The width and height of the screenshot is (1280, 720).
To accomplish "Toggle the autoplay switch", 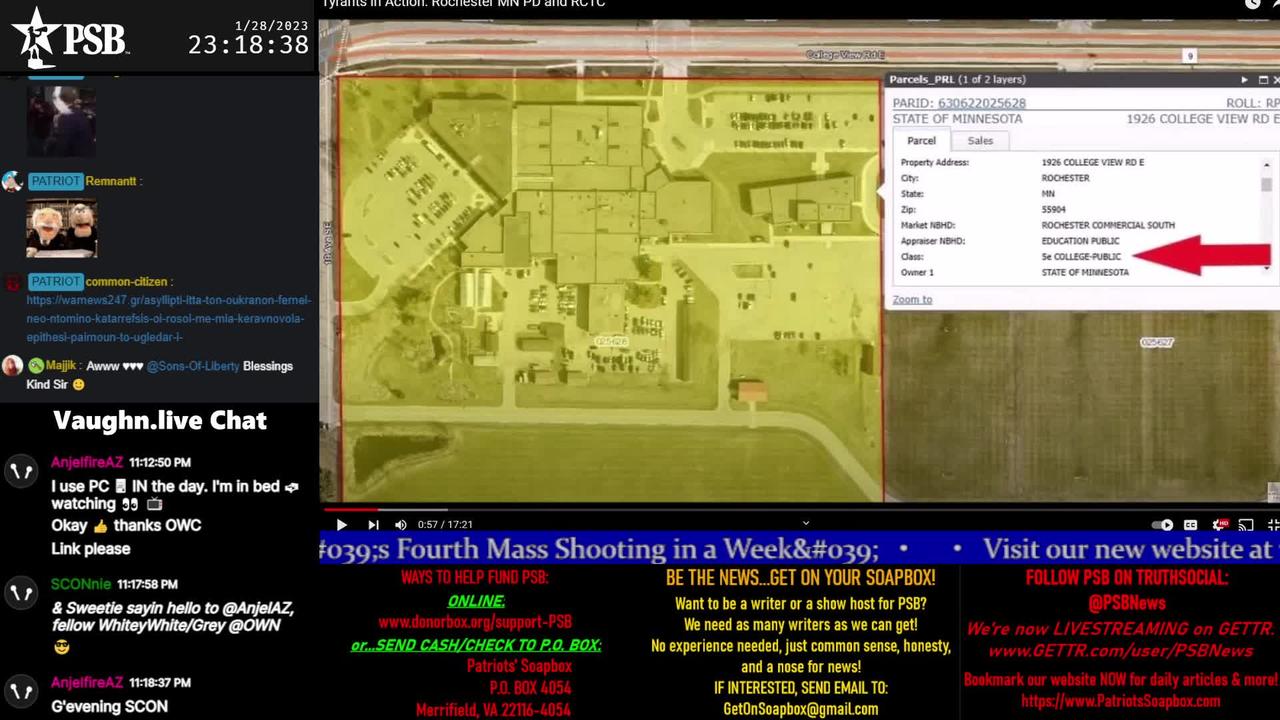I will click(x=1162, y=524).
